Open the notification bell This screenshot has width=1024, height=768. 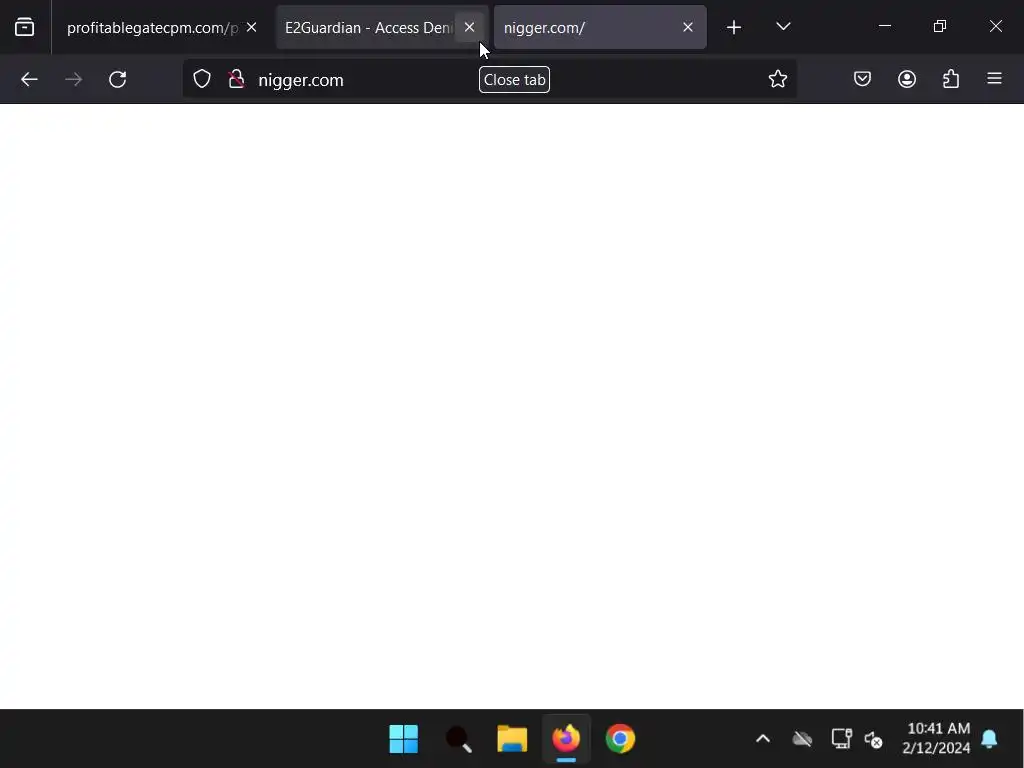989,739
